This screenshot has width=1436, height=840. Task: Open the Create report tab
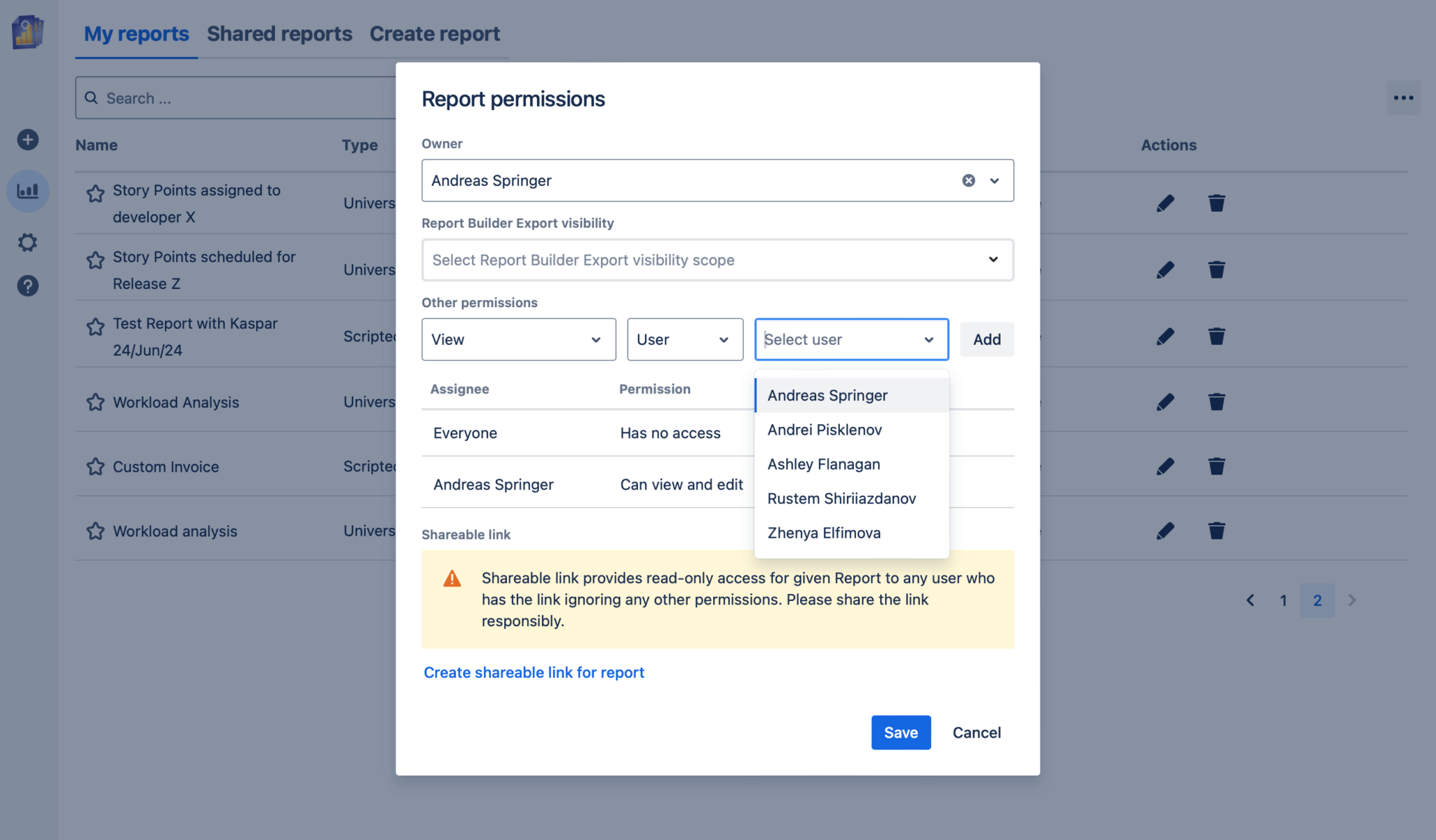(x=435, y=33)
